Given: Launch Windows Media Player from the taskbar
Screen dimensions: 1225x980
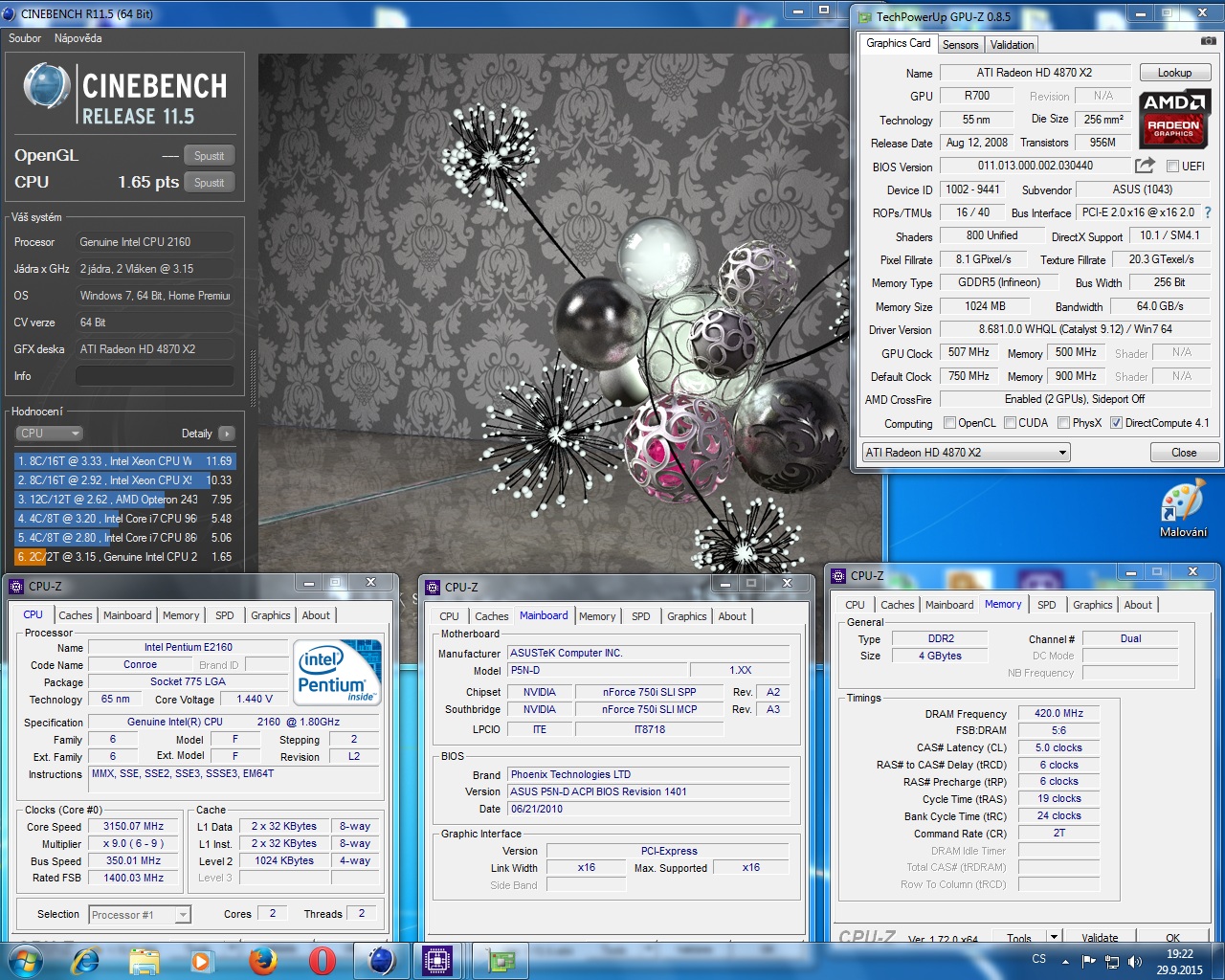Looking at the screenshot, I should pos(202,961).
